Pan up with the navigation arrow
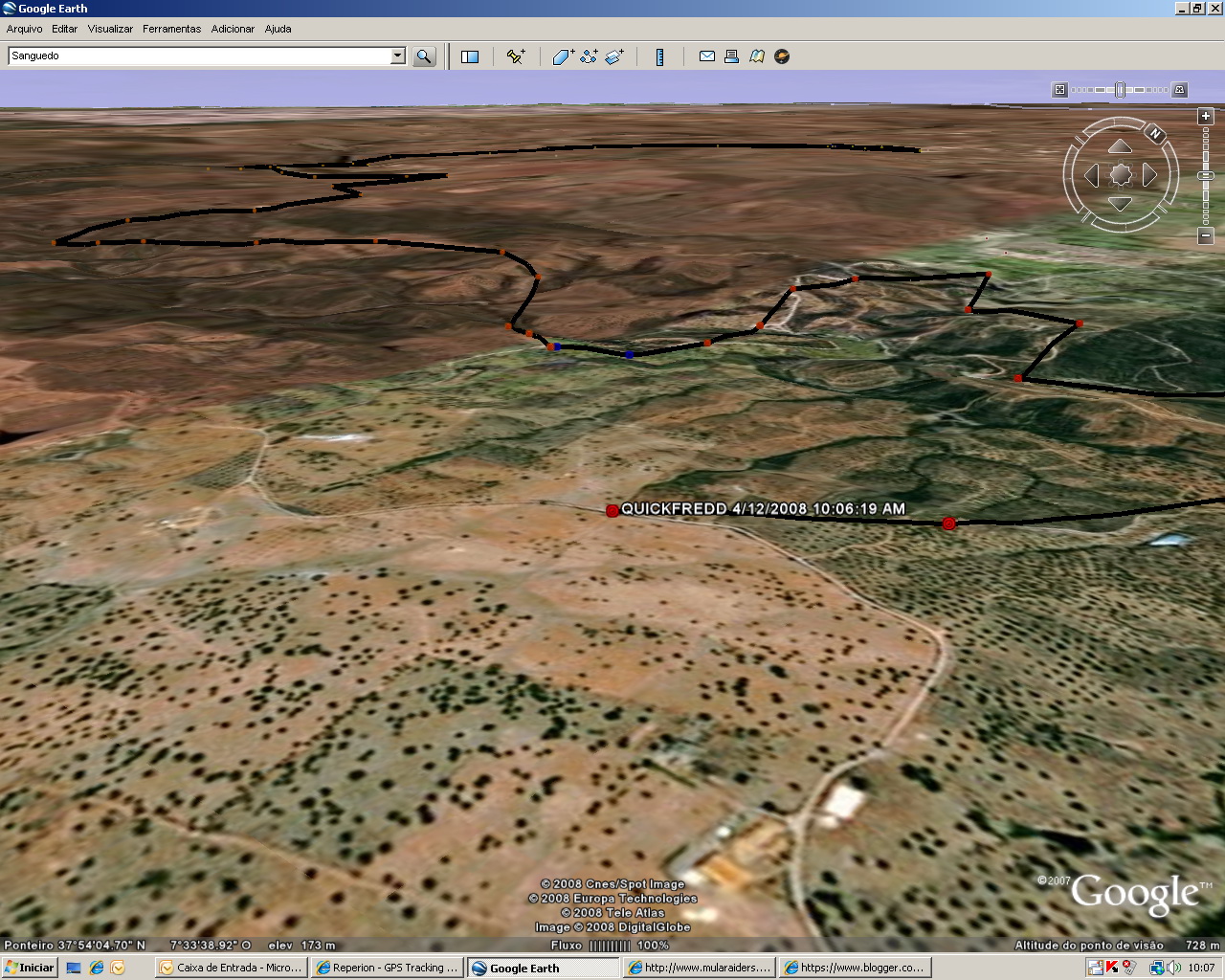The width and height of the screenshot is (1225, 980). coord(1121,146)
